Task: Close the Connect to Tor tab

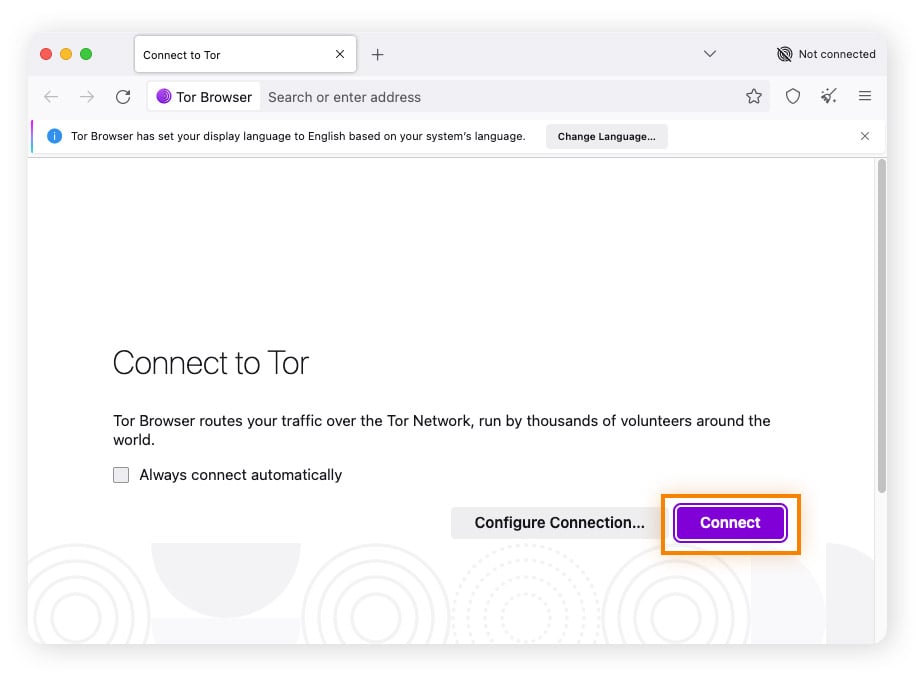Action: [340, 54]
